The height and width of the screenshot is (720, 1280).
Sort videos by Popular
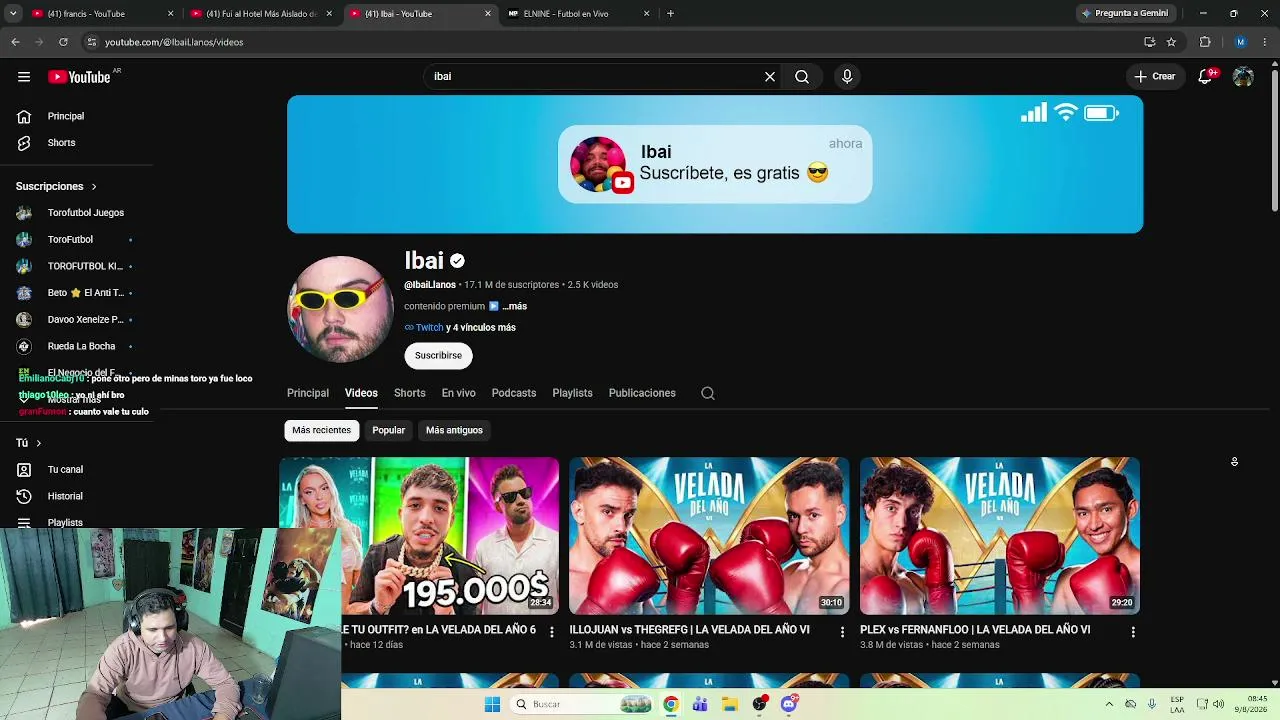(389, 430)
